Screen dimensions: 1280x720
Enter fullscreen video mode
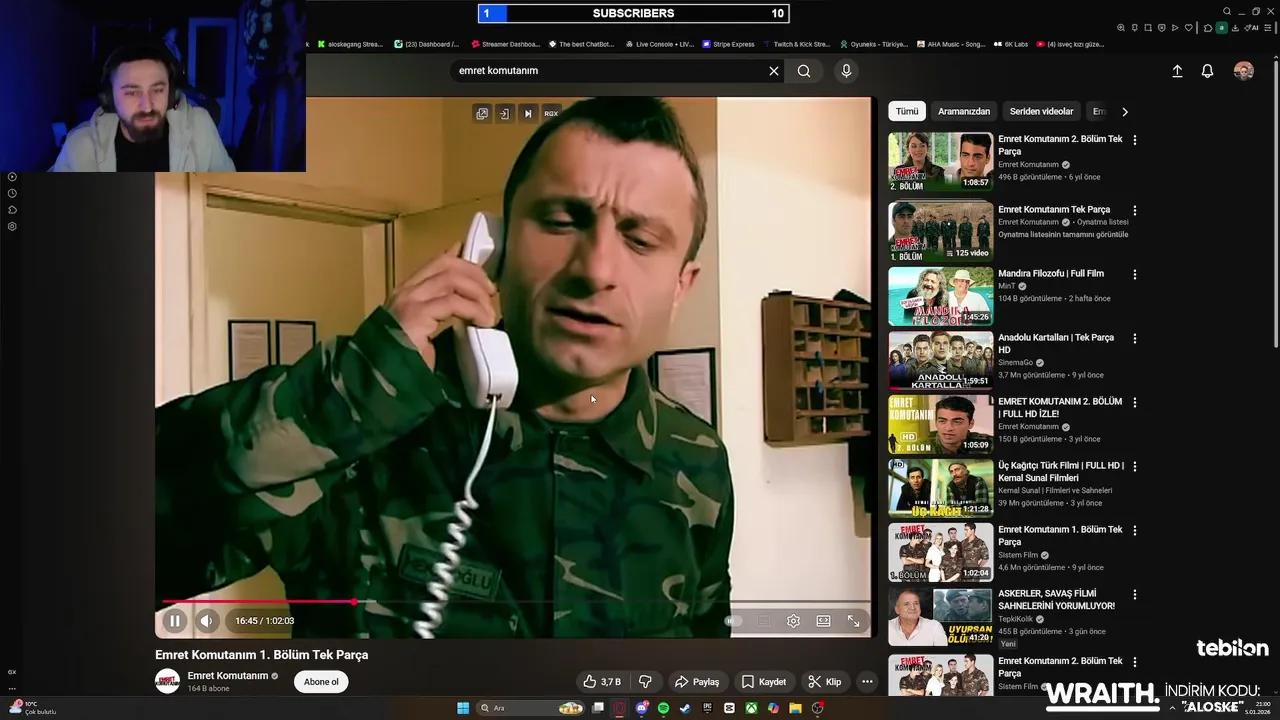853,621
